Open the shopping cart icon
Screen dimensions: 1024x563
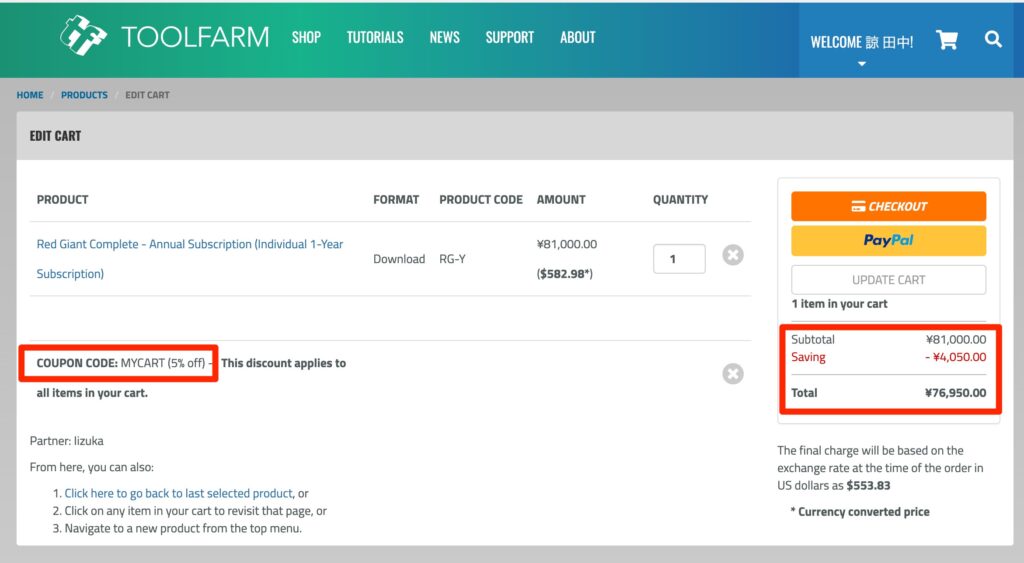tap(947, 40)
